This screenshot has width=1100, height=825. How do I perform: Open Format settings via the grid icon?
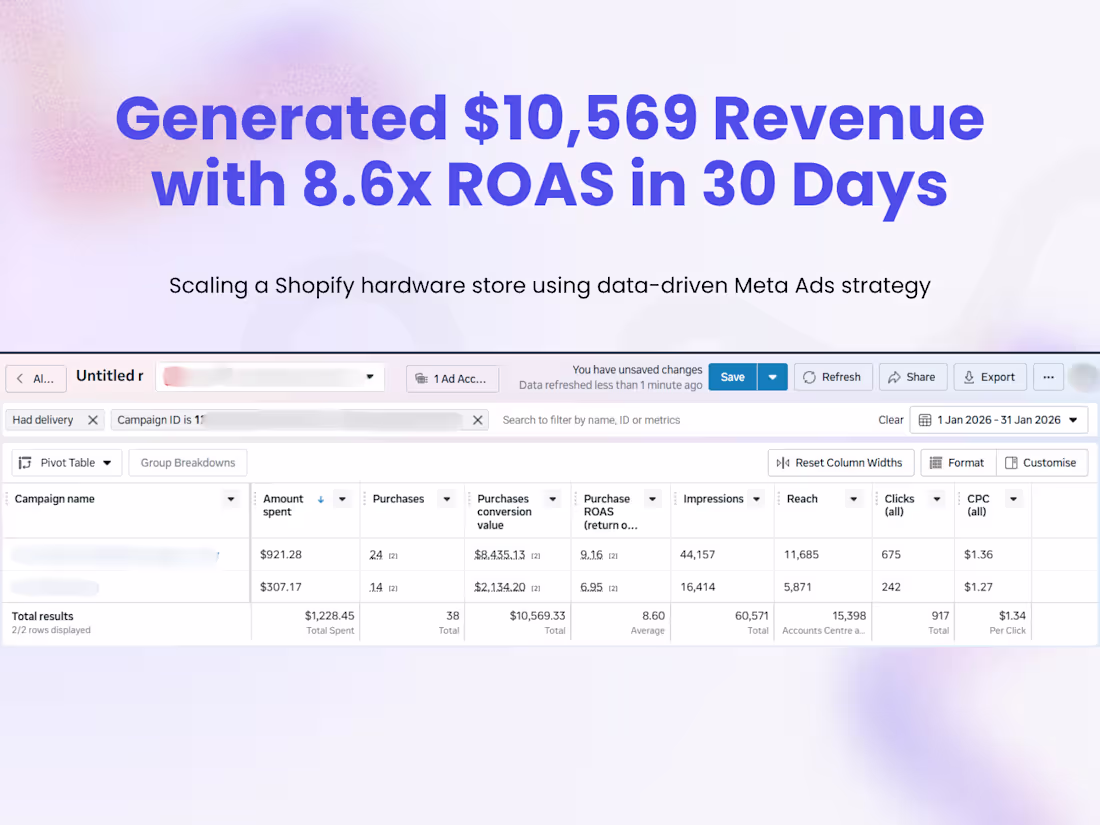point(957,462)
